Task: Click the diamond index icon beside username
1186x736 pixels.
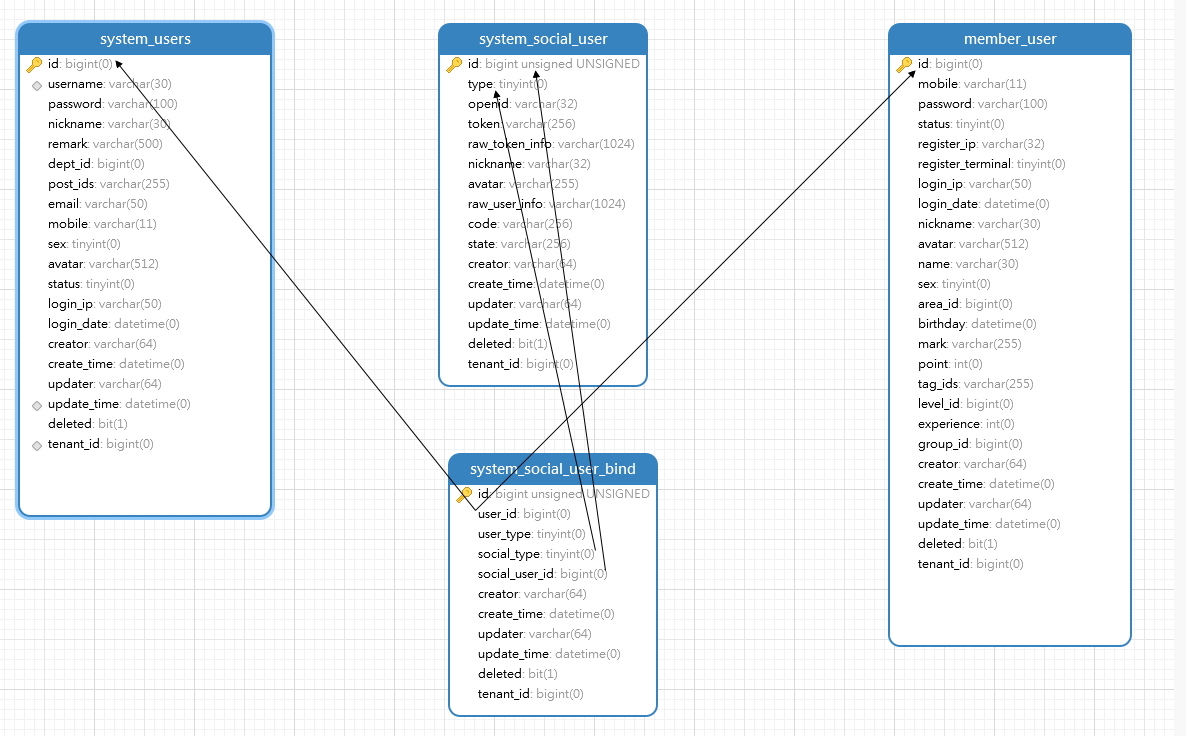Action: pyautogui.click(x=36, y=85)
